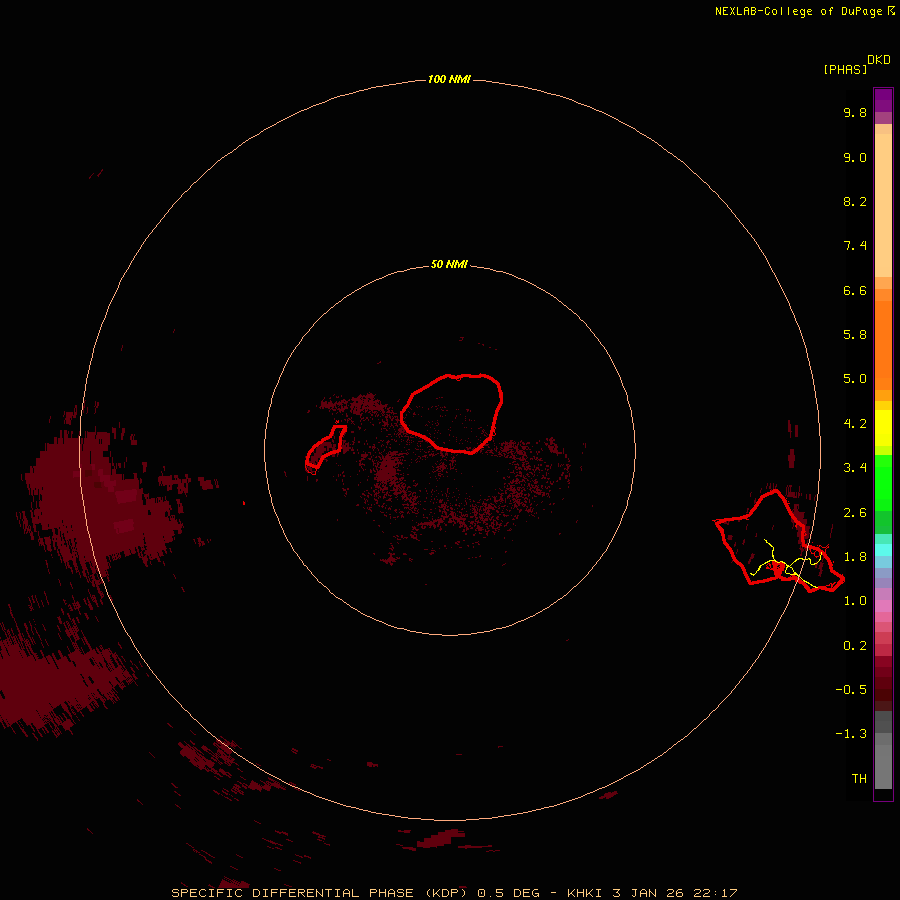Select the red polygon on the eastern edge
This screenshot has height=900, width=900.
pos(779,541)
